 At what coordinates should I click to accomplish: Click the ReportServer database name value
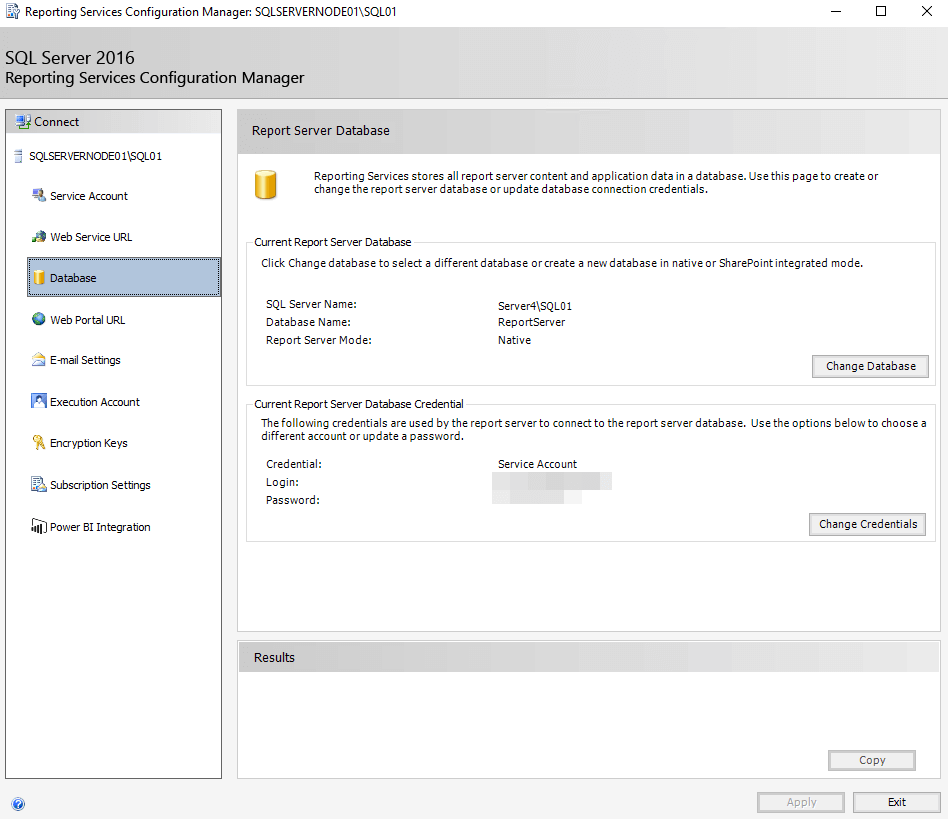pos(531,322)
